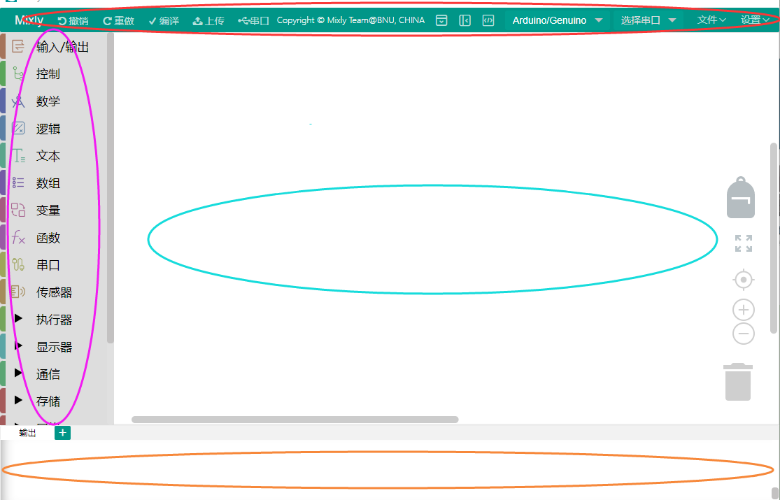Click the toolbox category scrollbar

tap(110, 188)
